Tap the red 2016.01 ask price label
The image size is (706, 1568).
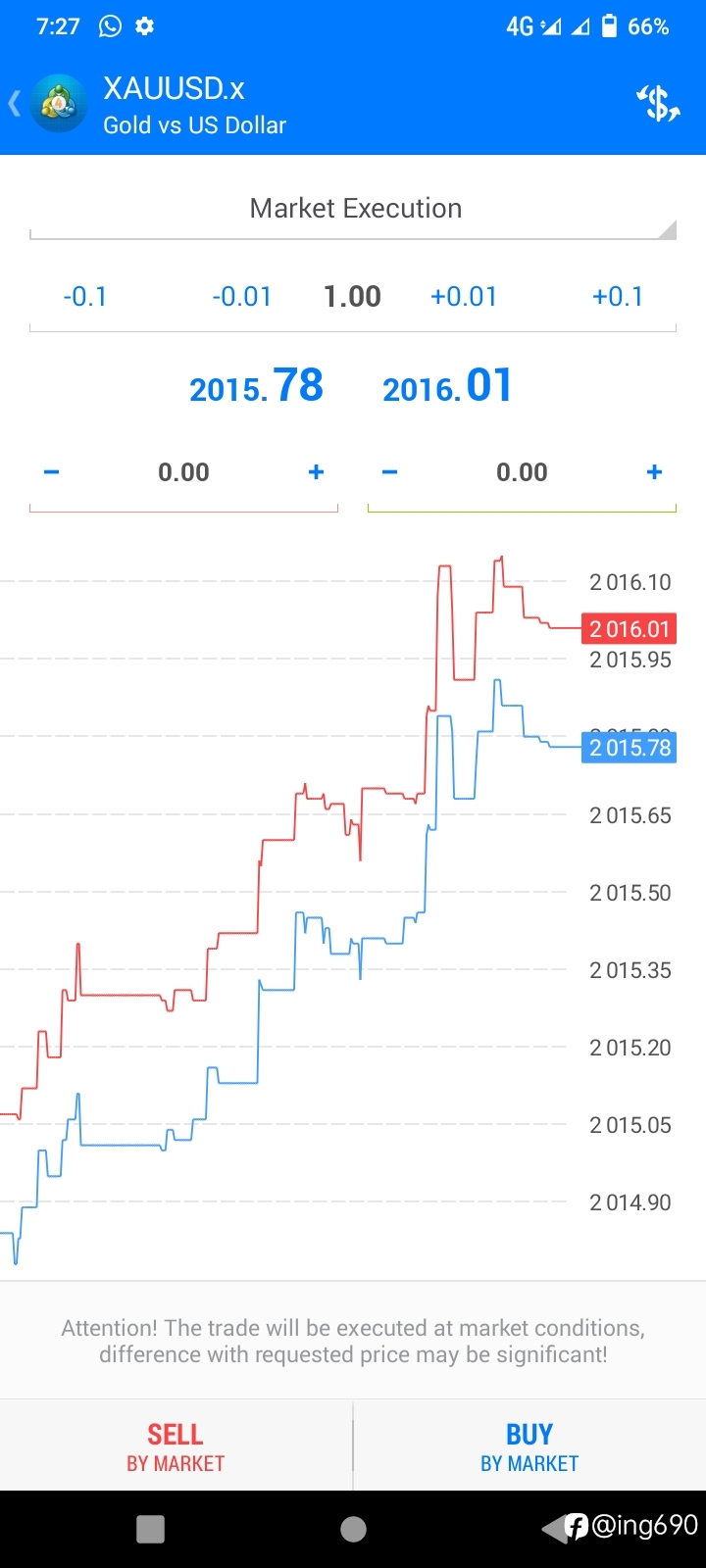coord(629,629)
